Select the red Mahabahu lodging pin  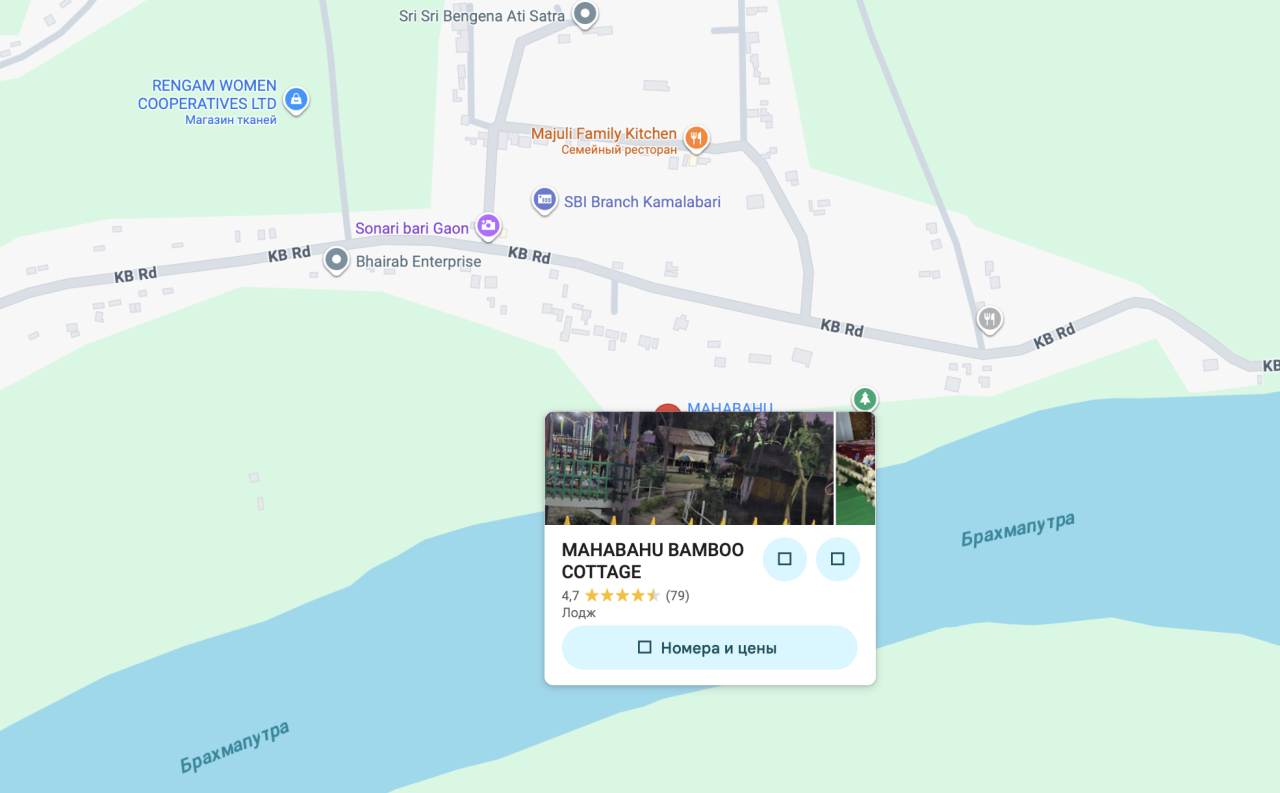point(667,408)
